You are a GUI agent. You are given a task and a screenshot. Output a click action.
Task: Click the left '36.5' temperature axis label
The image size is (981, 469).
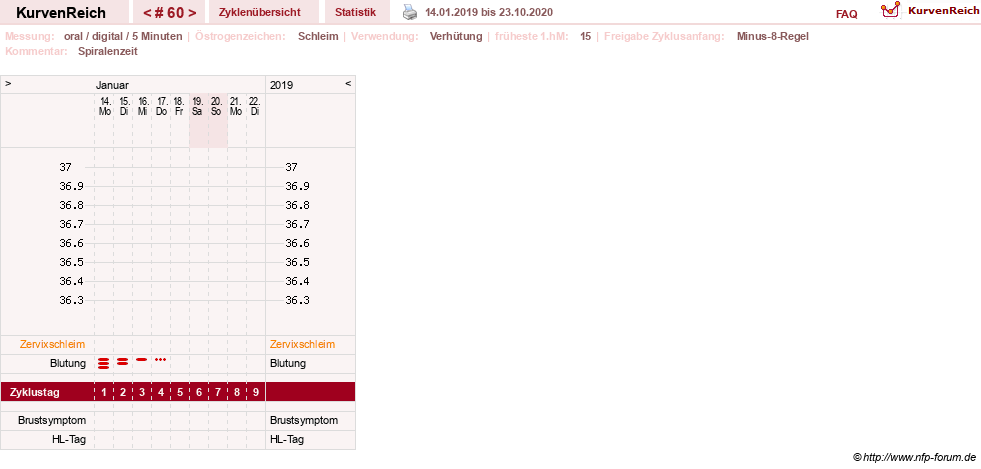[71, 262]
